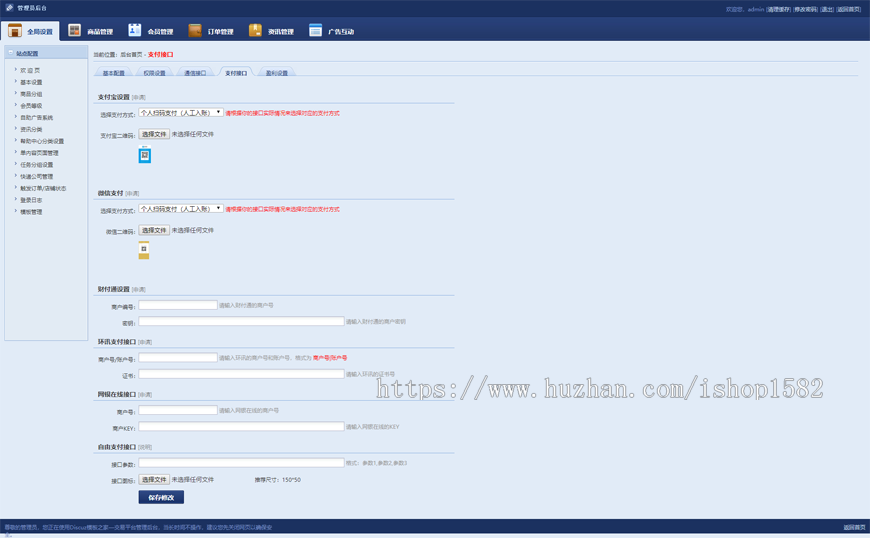Open 微信支付 payment method dropdown
This screenshot has width=870, height=538.
181,209
